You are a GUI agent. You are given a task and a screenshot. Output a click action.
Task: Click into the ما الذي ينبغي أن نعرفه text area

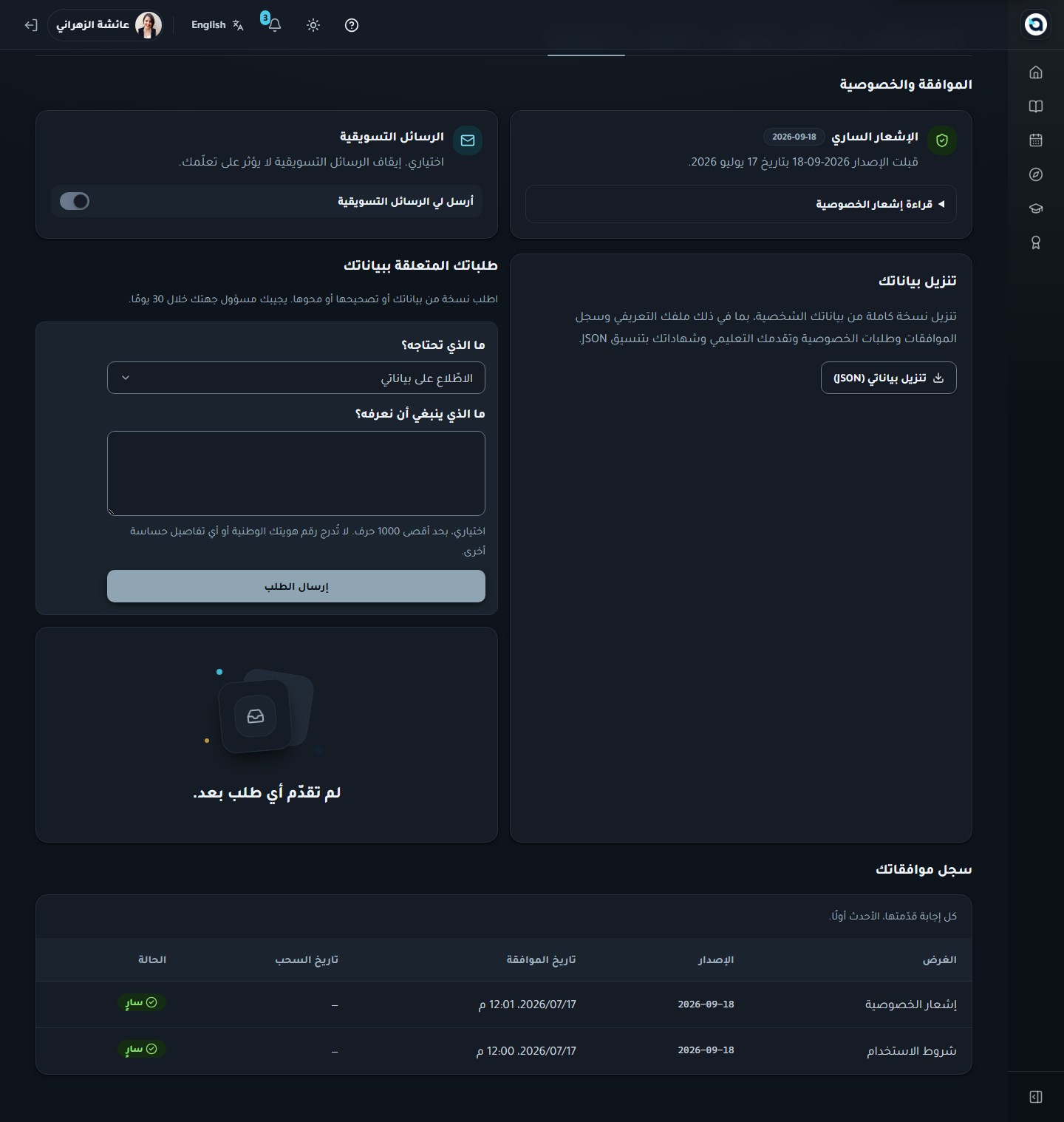(296, 473)
